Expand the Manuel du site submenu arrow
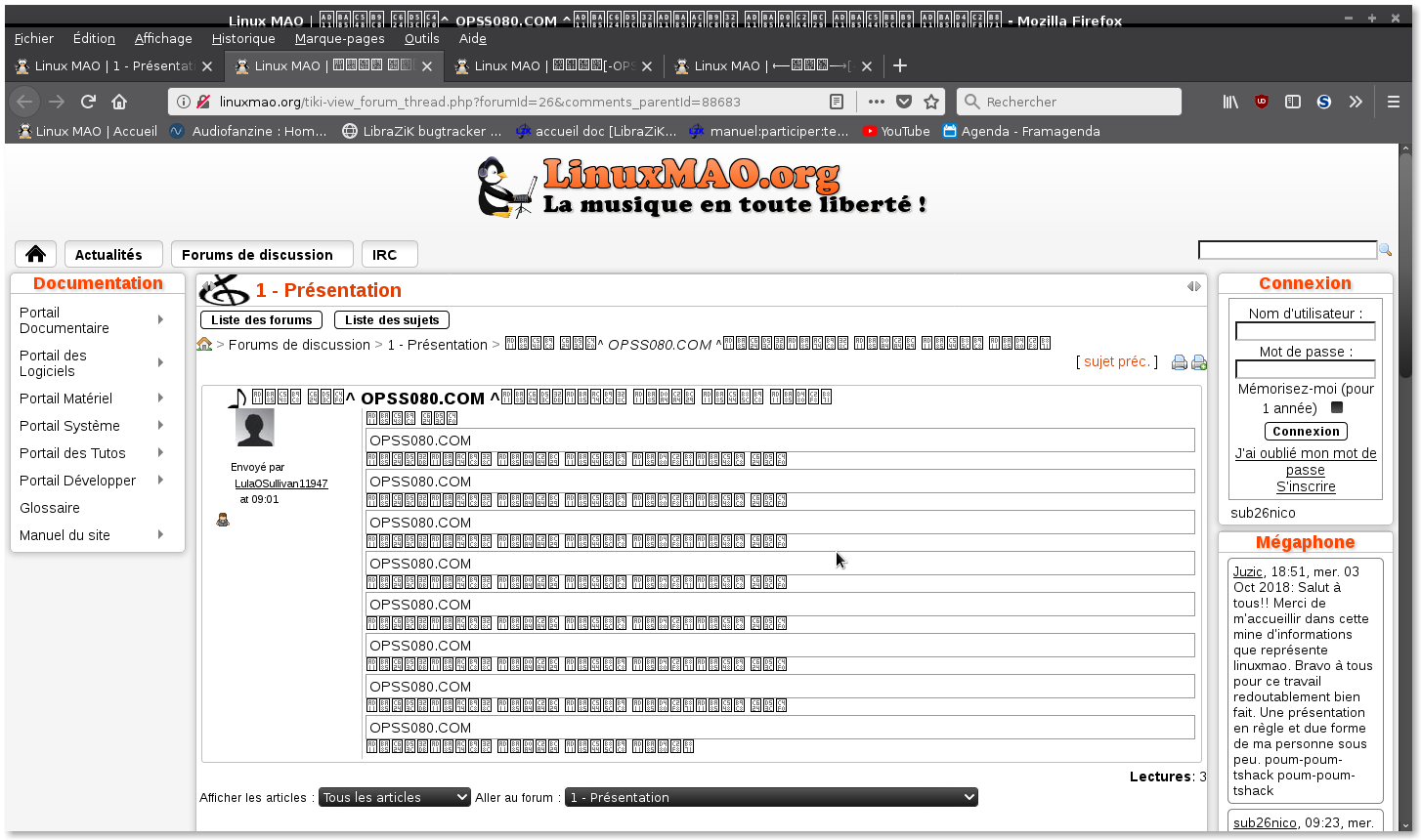 click(160, 534)
